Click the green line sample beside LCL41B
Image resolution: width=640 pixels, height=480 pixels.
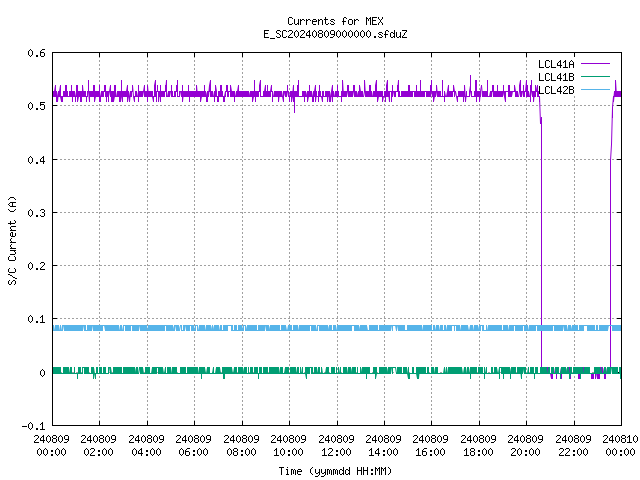point(595,77)
